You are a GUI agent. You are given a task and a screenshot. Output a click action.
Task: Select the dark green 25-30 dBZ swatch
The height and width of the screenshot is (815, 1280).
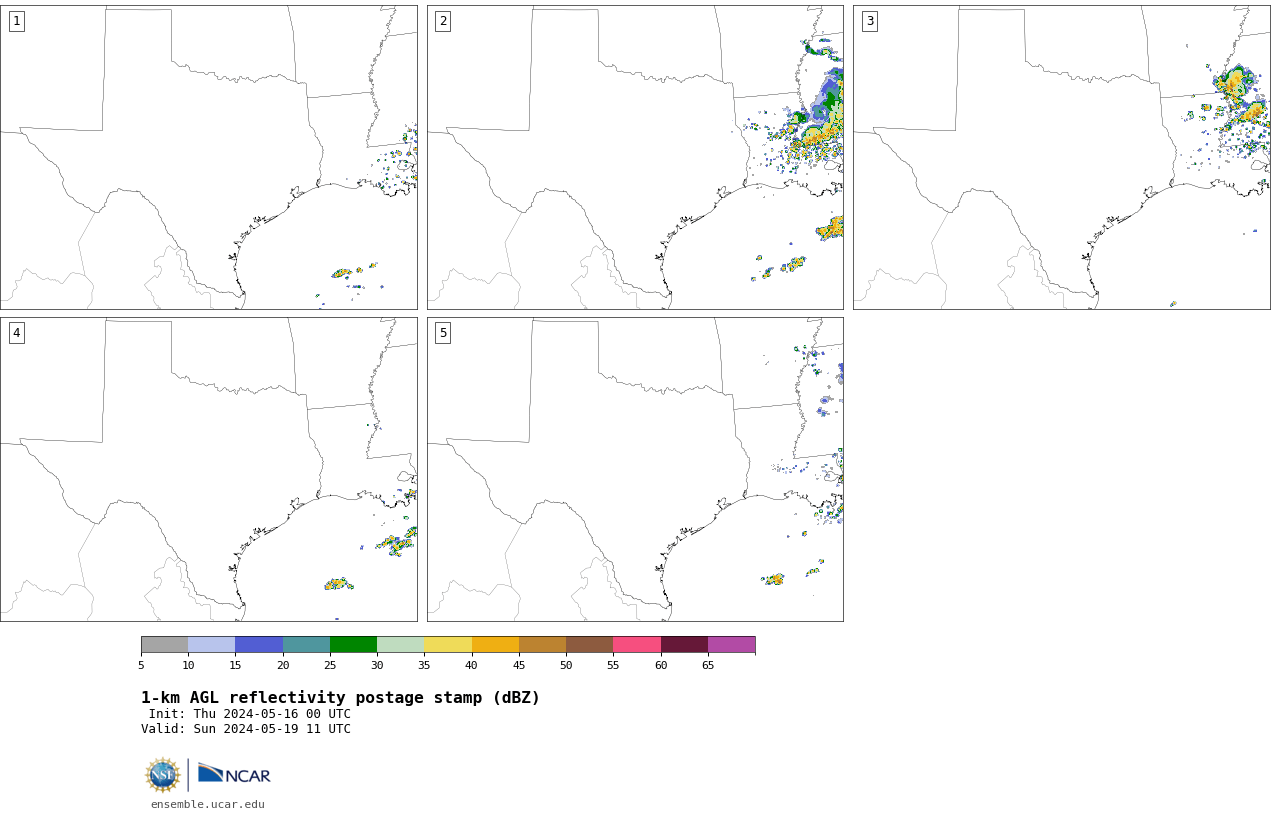pyautogui.click(x=353, y=645)
